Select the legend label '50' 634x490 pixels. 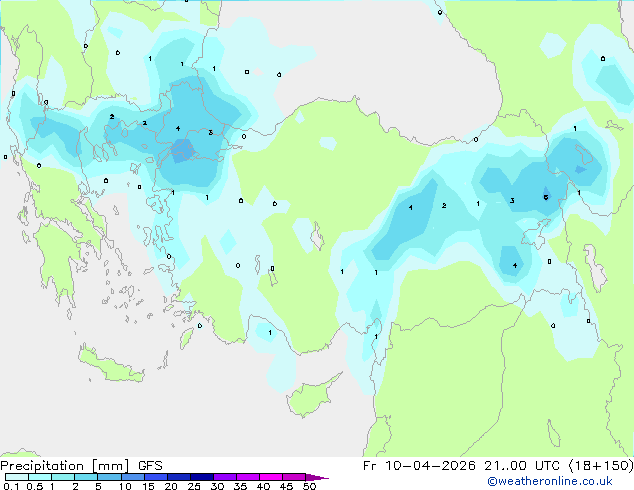(309, 486)
